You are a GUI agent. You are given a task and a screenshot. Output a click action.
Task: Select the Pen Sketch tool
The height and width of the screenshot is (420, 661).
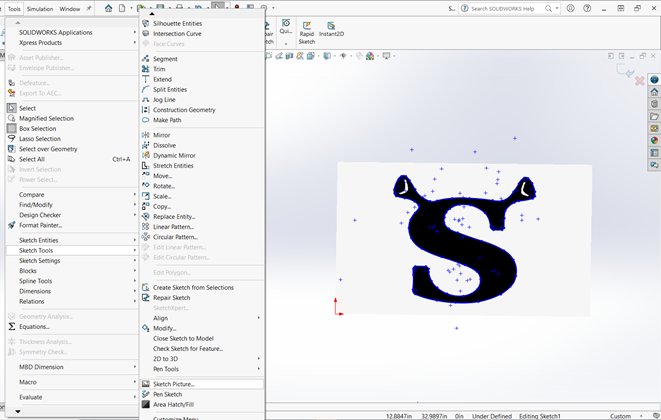202,394
